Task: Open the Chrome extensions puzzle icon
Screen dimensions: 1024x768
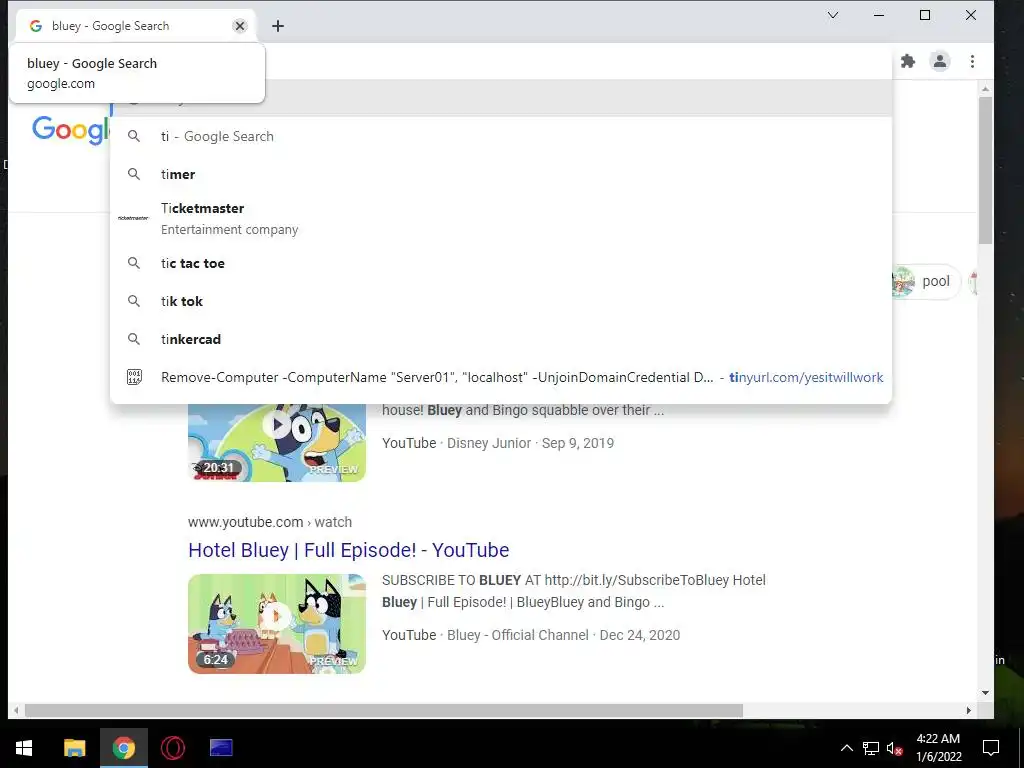Action: pos(908,61)
